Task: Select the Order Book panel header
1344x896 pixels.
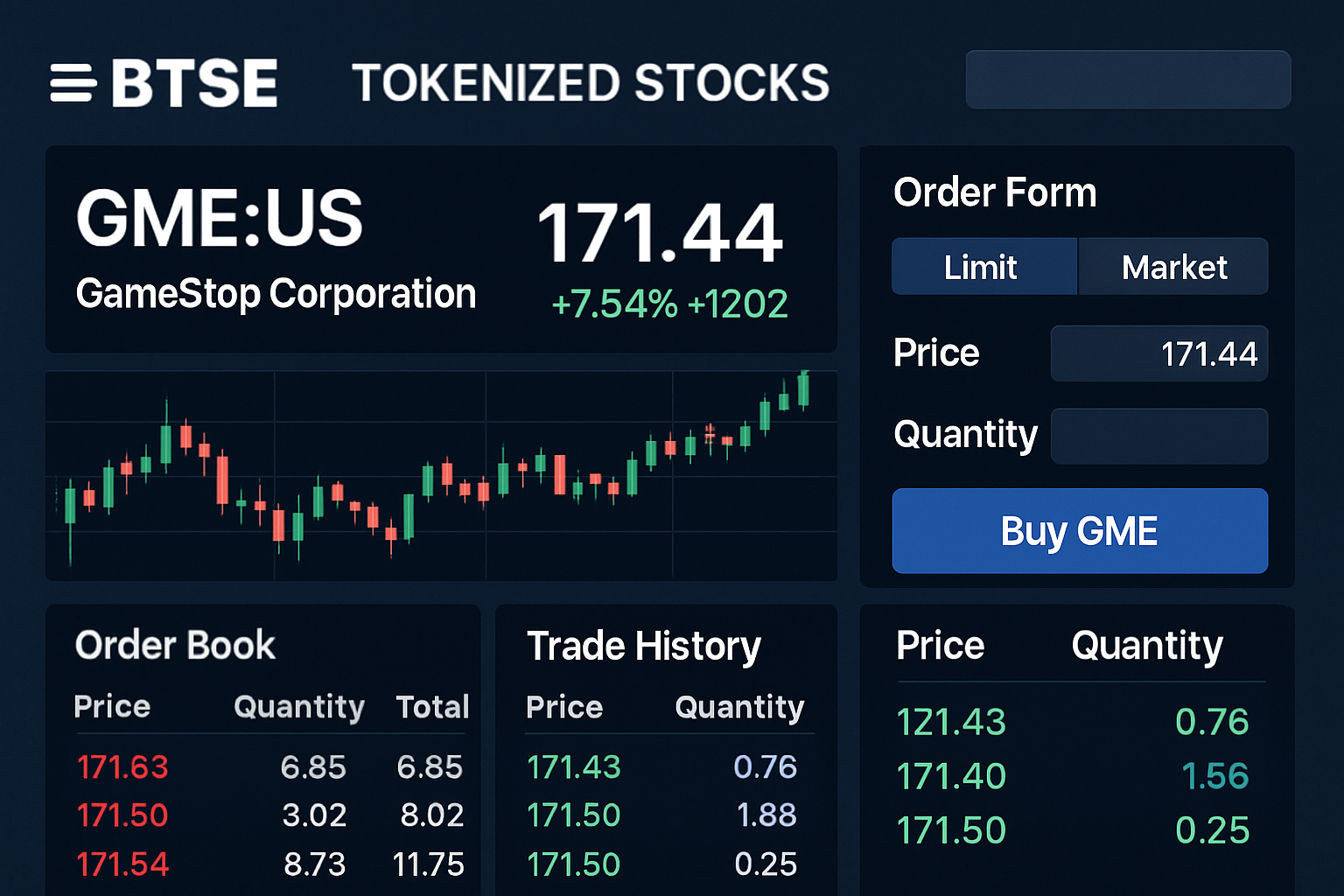Action: [174, 645]
